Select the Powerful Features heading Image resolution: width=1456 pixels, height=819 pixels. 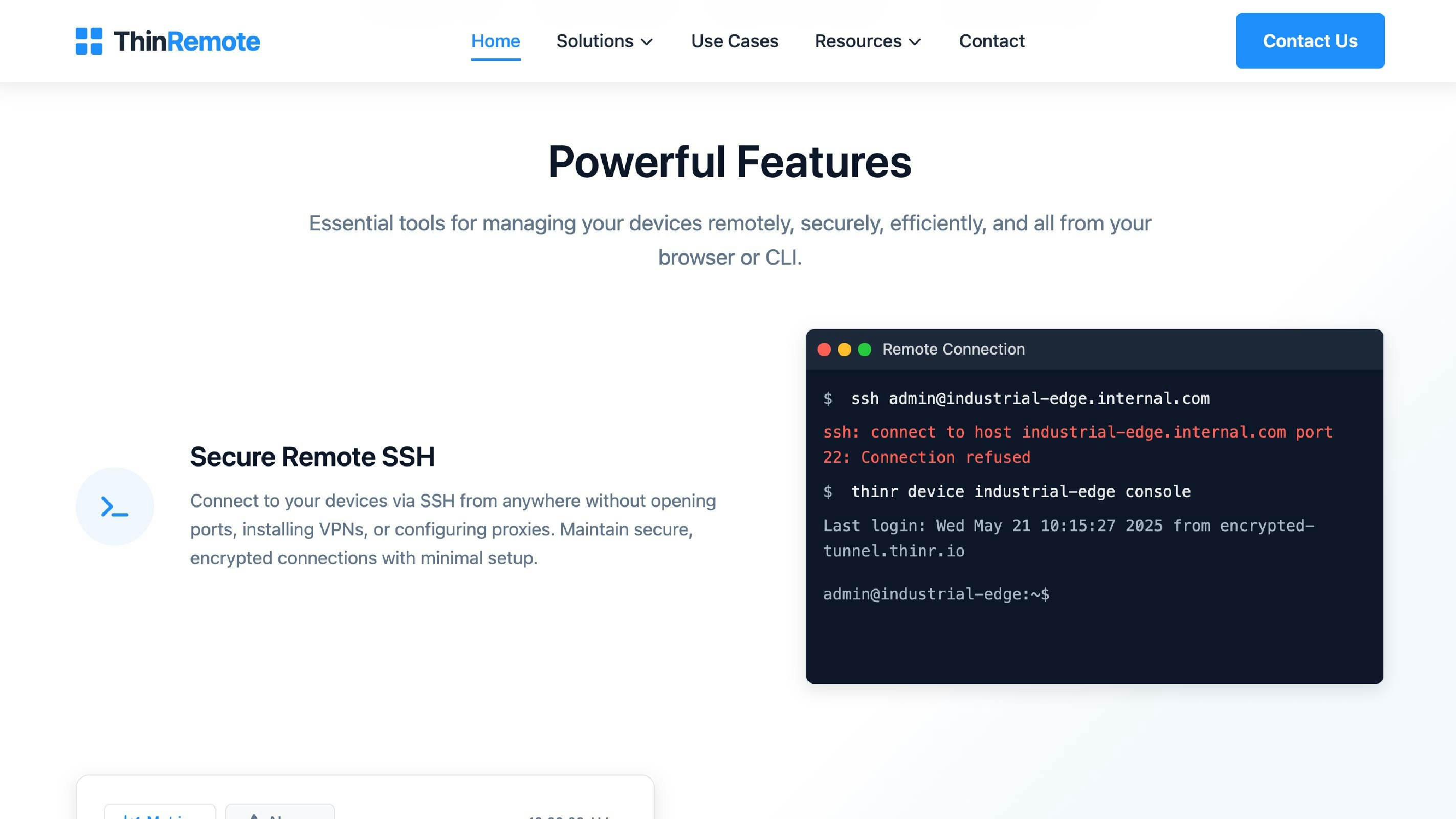[x=730, y=162]
